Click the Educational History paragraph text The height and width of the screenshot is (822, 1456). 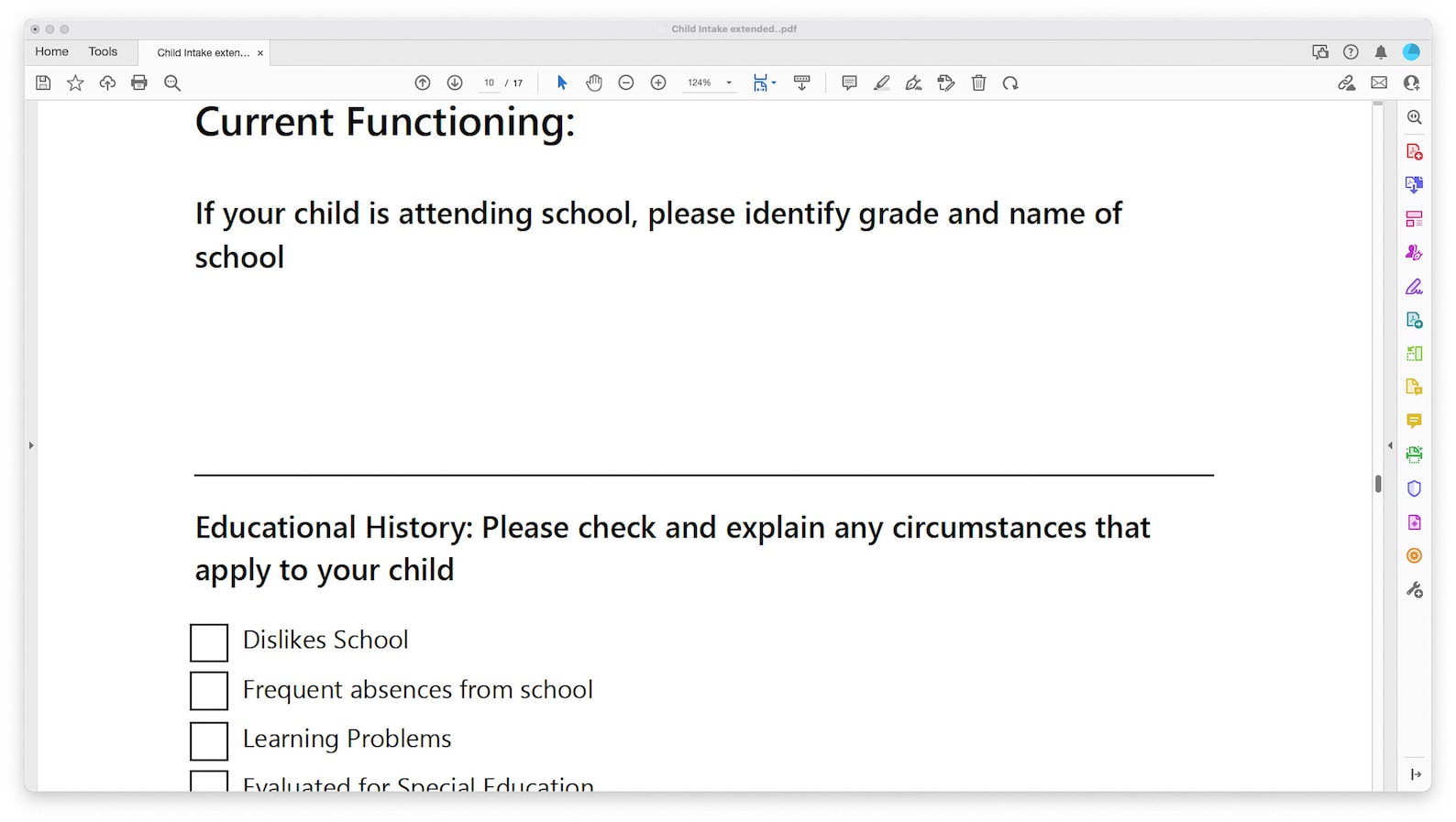tap(672, 549)
